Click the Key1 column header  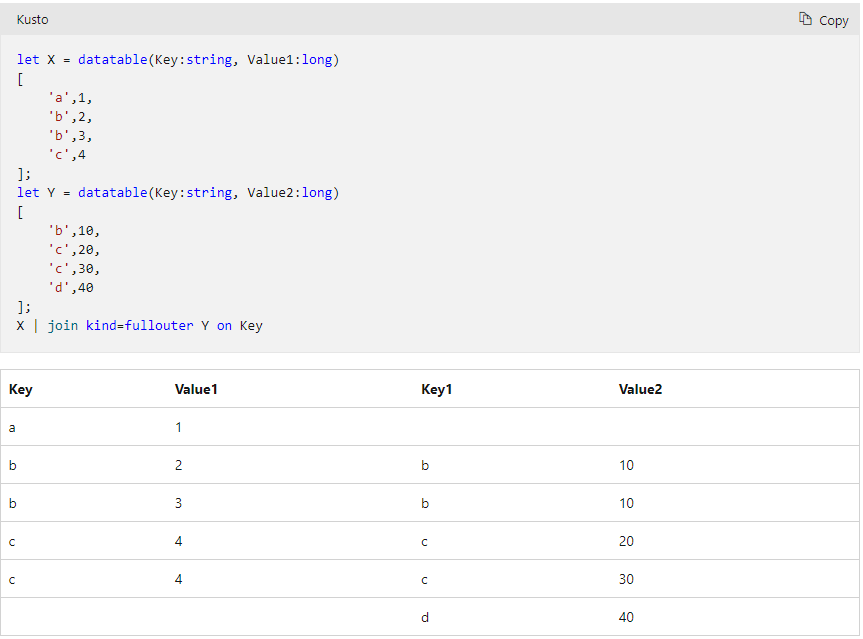coord(437,389)
